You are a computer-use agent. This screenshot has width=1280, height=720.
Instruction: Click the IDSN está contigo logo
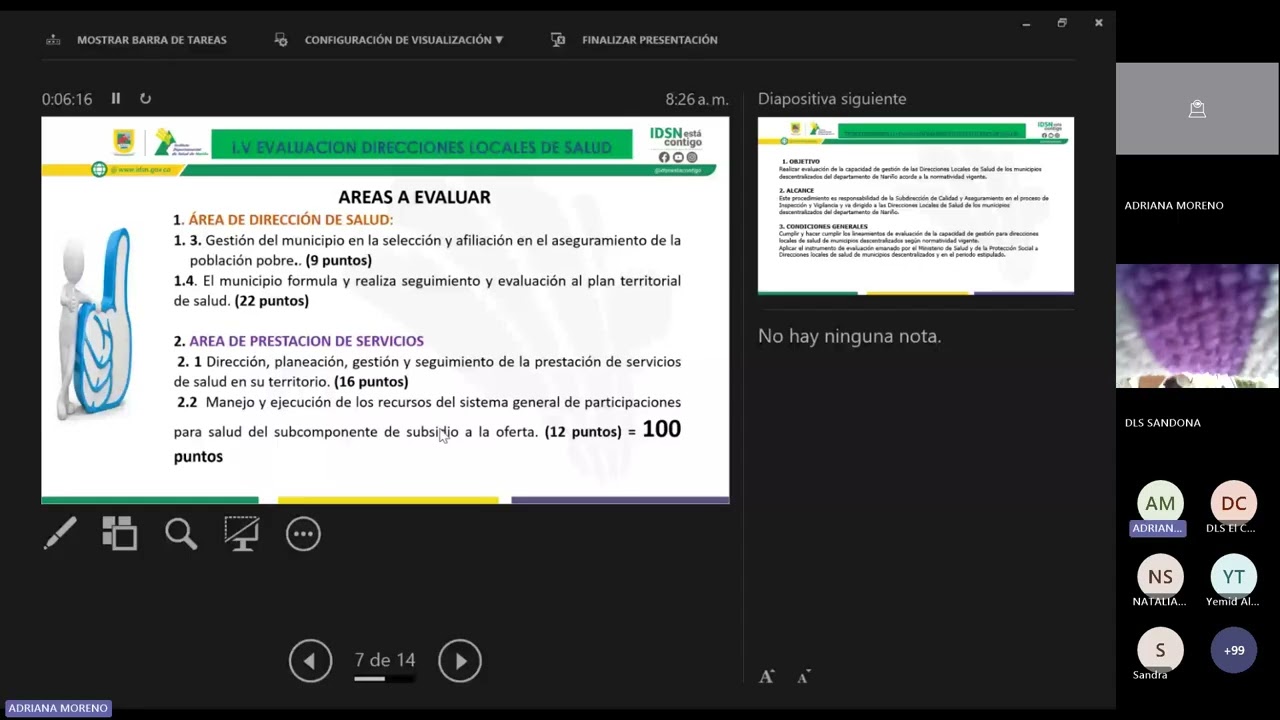pyautogui.click(x=676, y=137)
